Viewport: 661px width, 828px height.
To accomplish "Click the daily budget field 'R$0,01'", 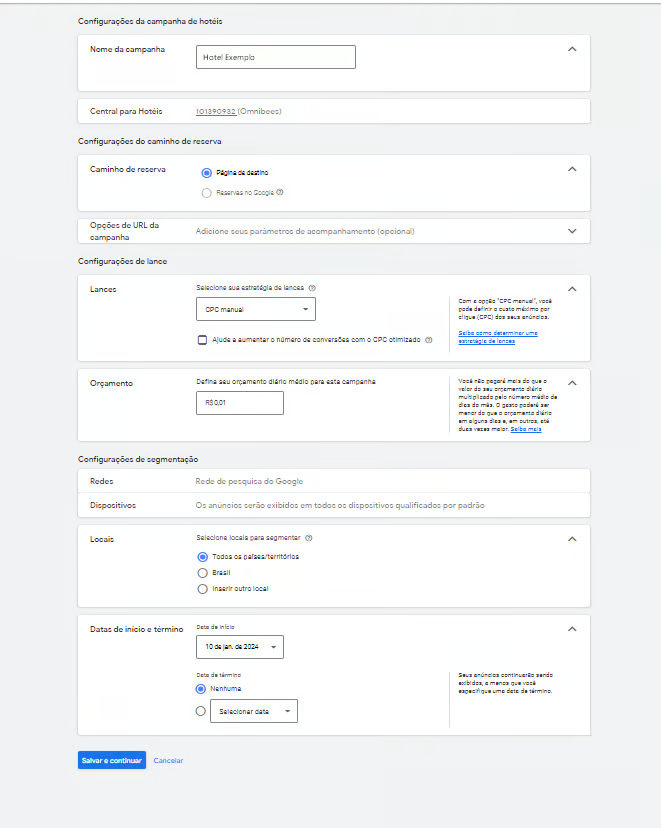I will click(x=240, y=403).
